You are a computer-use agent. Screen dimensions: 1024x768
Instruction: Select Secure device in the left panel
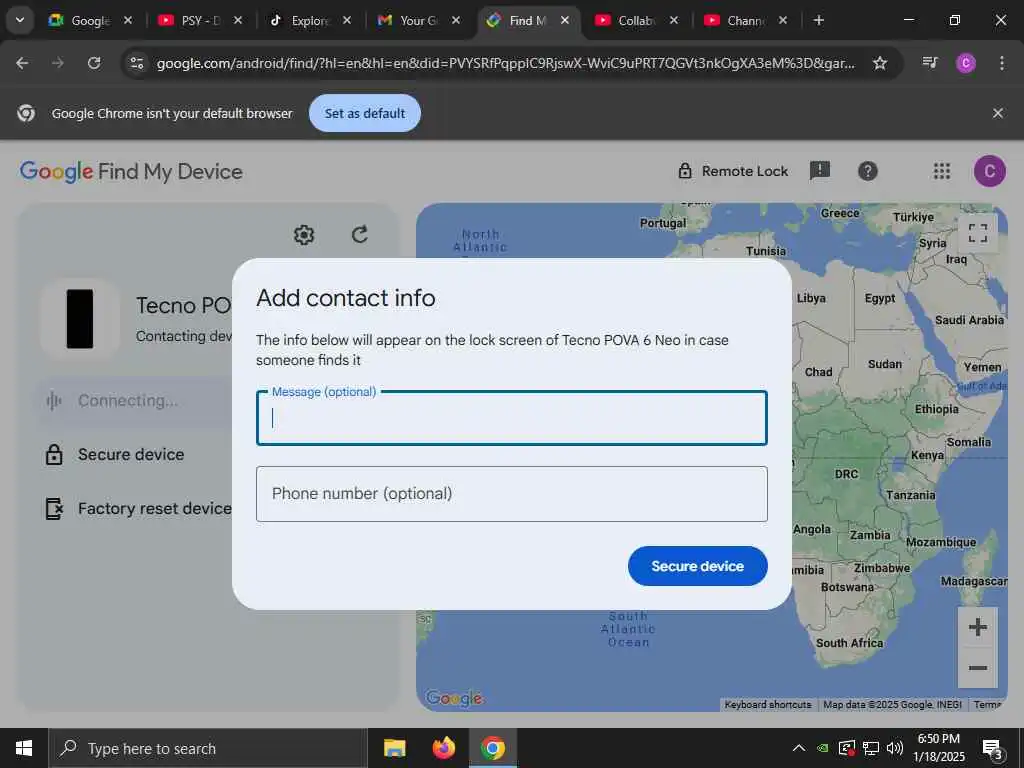tap(131, 455)
